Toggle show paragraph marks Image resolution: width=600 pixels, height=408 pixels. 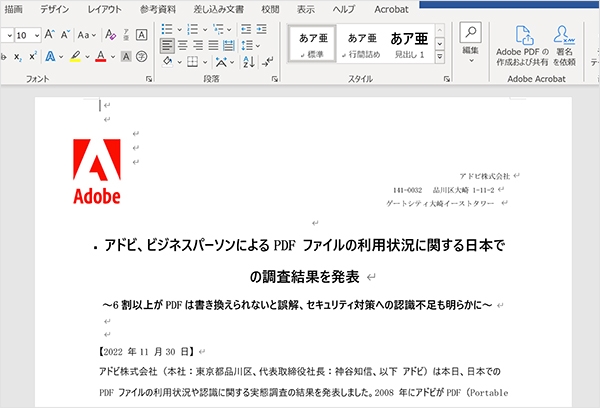[267, 62]
